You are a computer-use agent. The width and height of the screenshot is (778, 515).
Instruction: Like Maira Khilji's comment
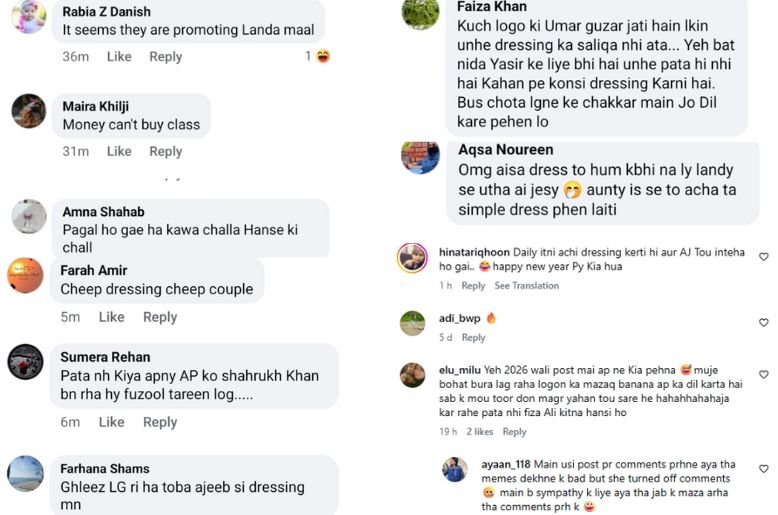(x=119, y=151)
